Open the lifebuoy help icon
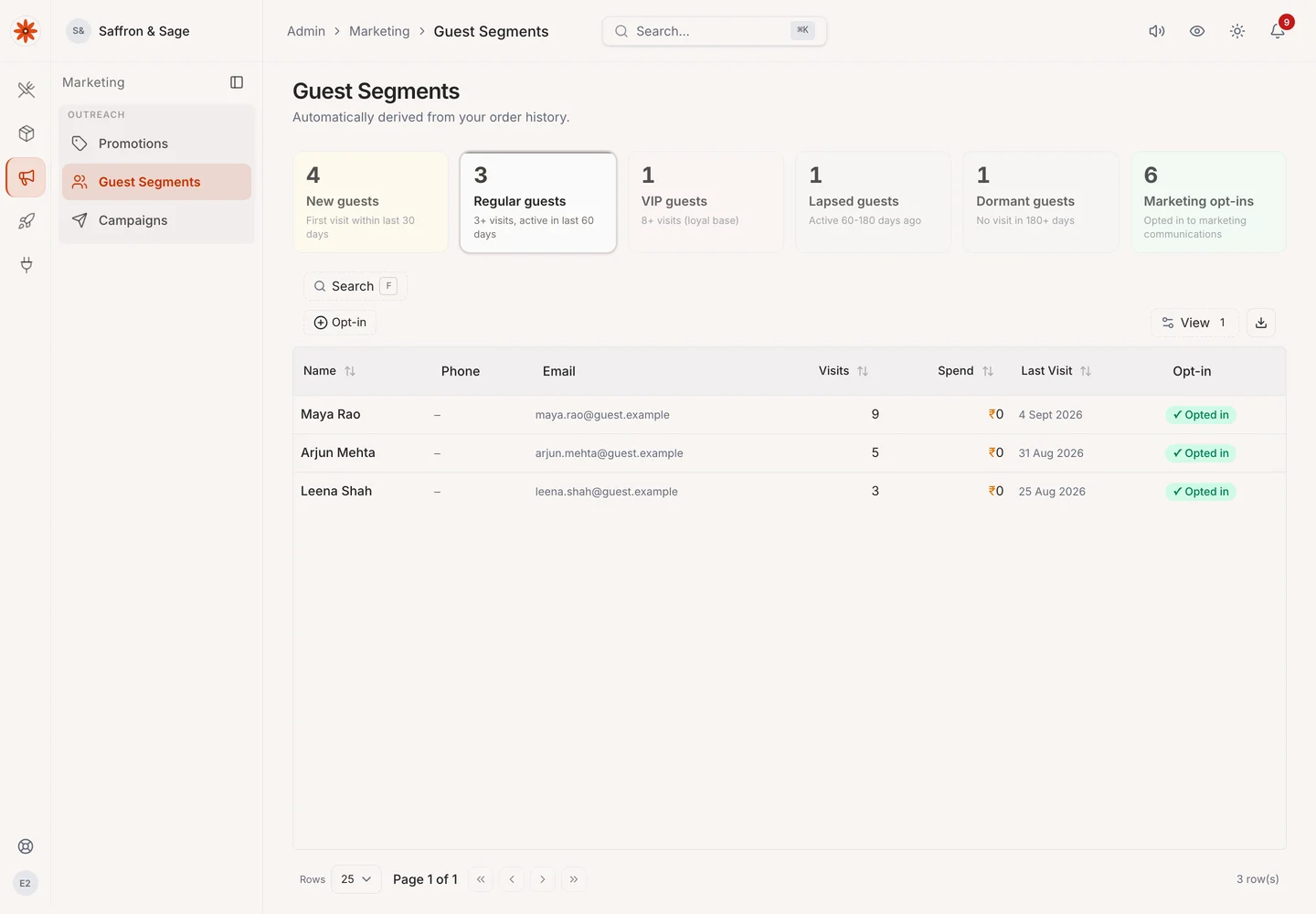The image size is (1316, 914). click(x=26, y=846)
